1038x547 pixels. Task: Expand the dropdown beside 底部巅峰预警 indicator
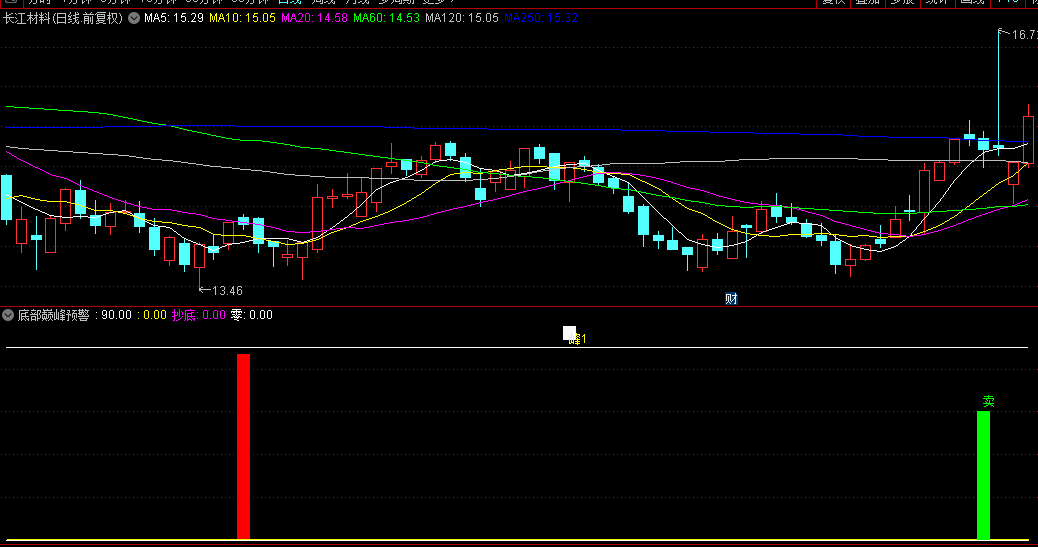tap(8, 315)
